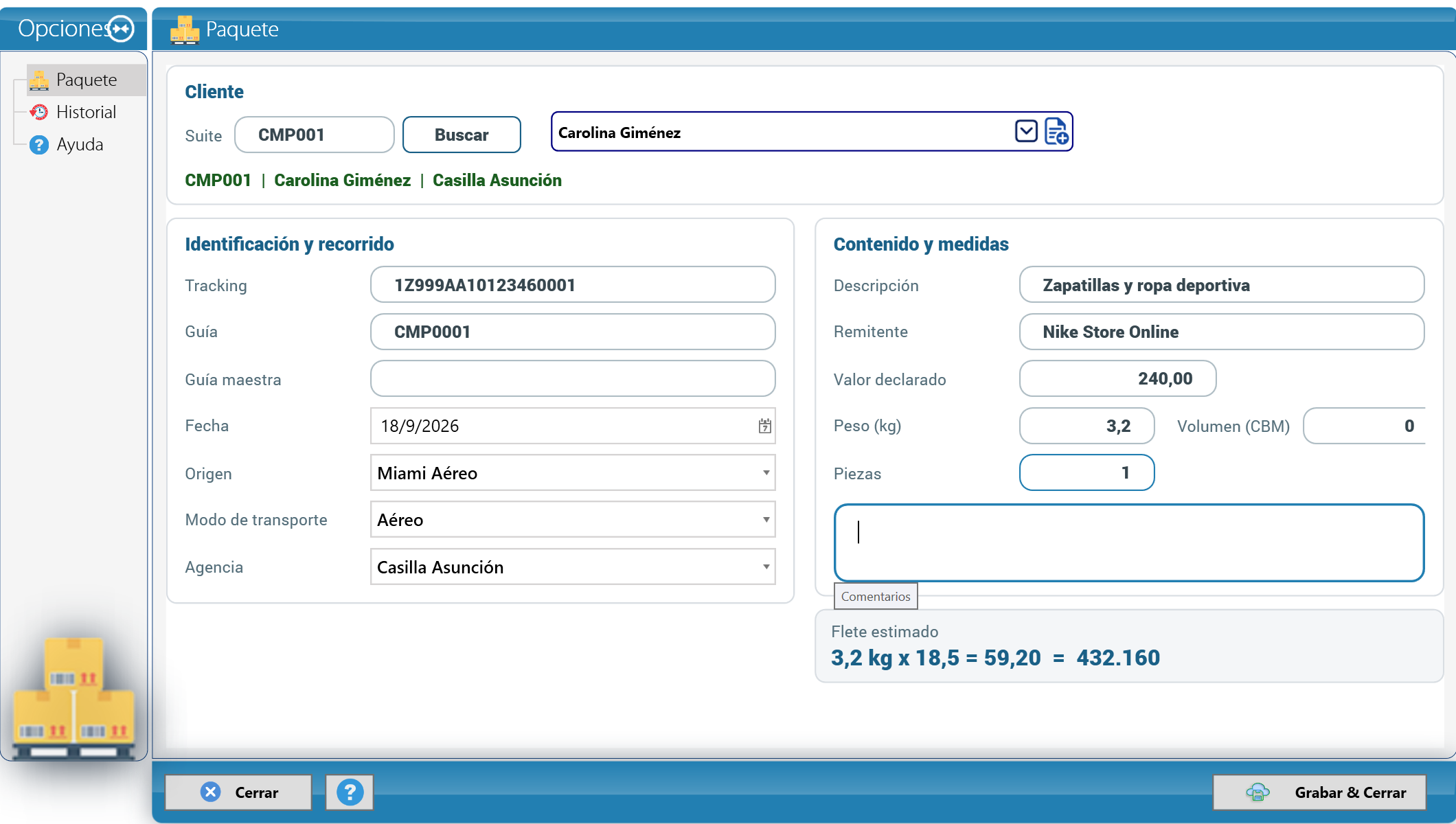The width and height of the screenshot is (1456, 824).
Task: Open Historial from the sidebar
Action: pyautogui.click(x=86, y=112)
